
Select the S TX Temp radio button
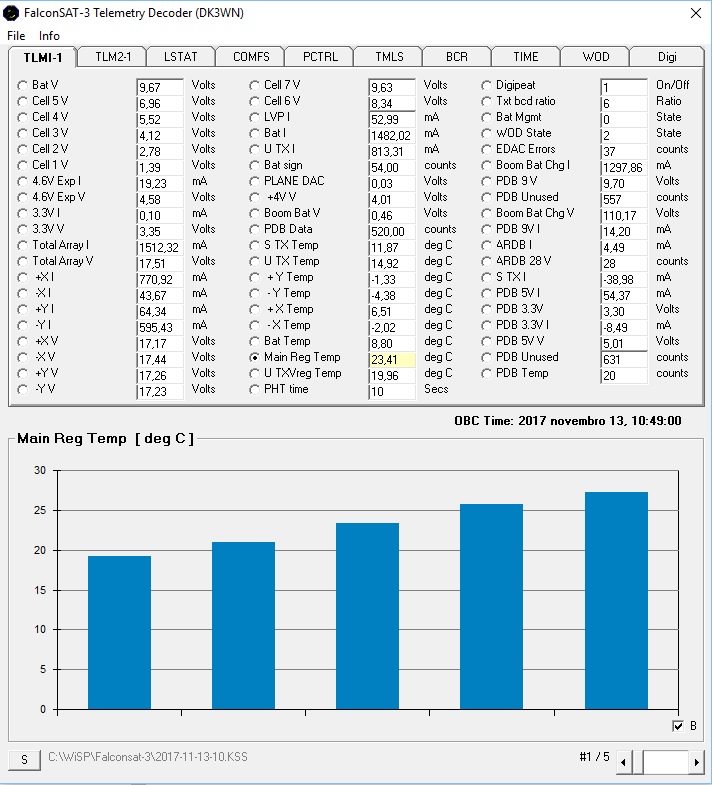pos(254,246)
